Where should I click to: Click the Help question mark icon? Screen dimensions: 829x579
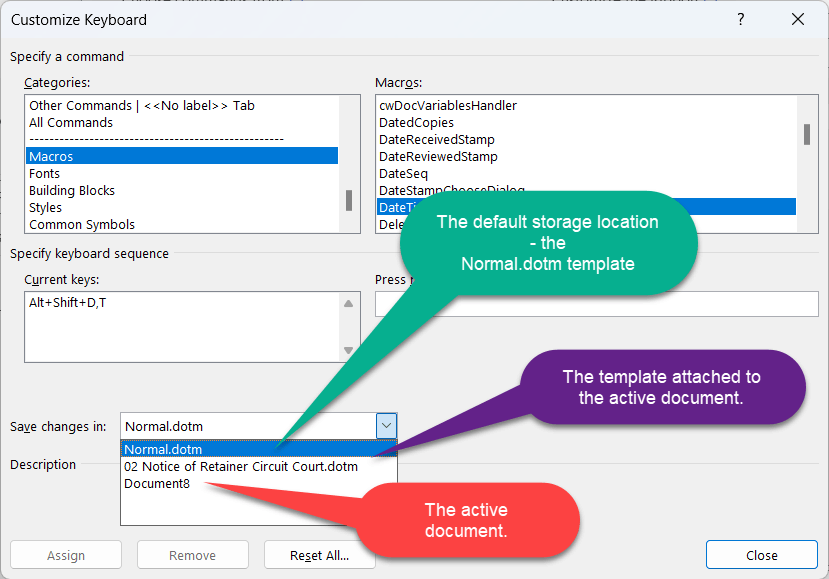(x=741, y=19)
